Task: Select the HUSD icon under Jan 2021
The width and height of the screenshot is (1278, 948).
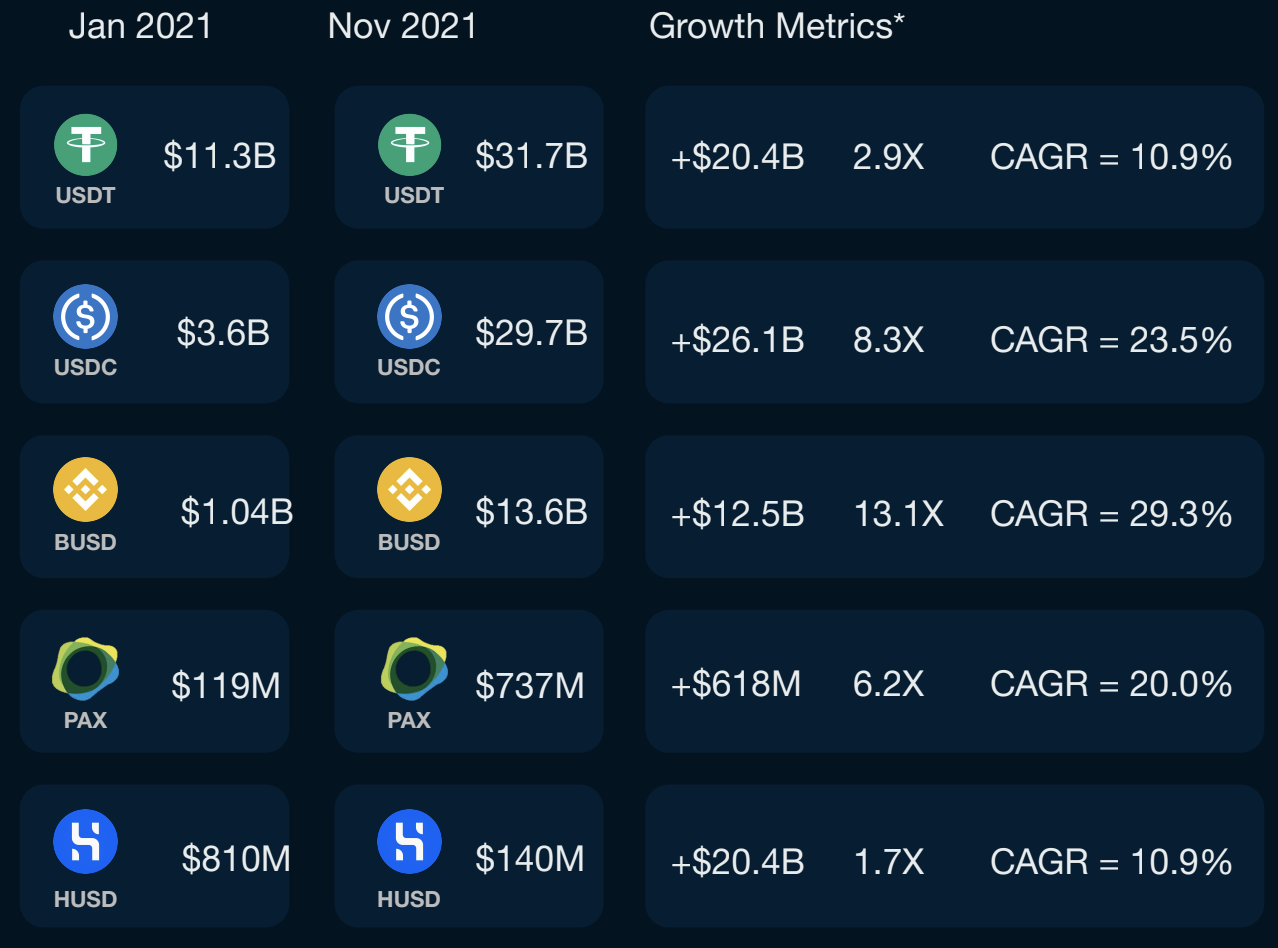Action: [x=85, y=842]
